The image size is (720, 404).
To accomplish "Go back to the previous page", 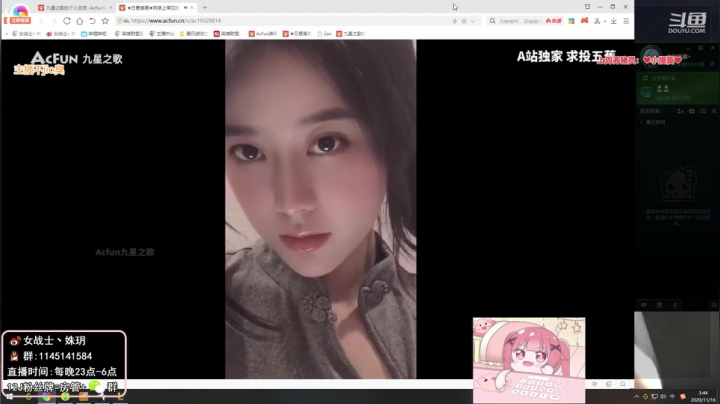I will tap(41, 21).
